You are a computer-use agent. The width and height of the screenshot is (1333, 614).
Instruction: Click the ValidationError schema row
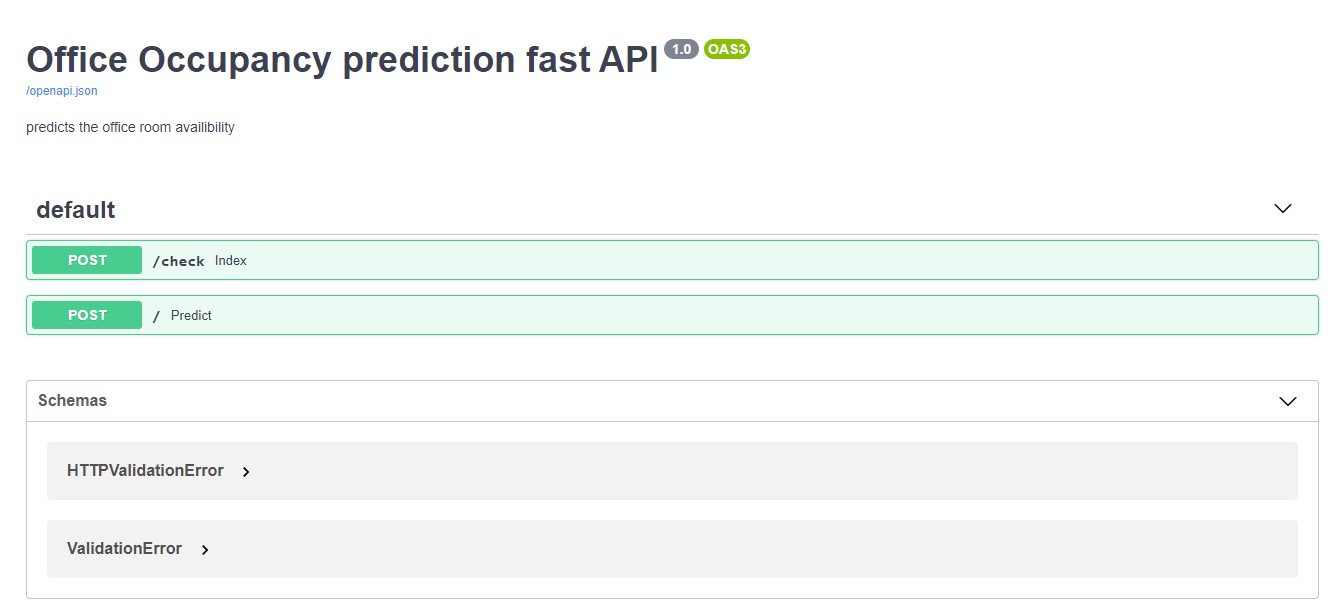124,548
